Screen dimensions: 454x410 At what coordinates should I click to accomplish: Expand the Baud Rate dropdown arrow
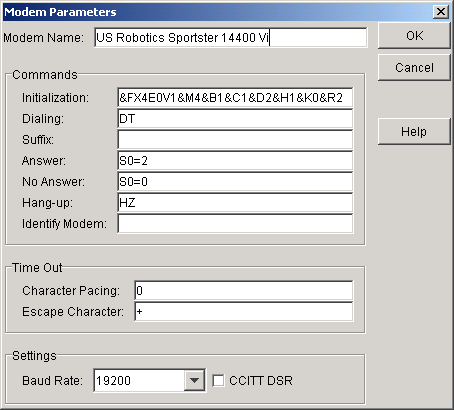coord(194,380)
